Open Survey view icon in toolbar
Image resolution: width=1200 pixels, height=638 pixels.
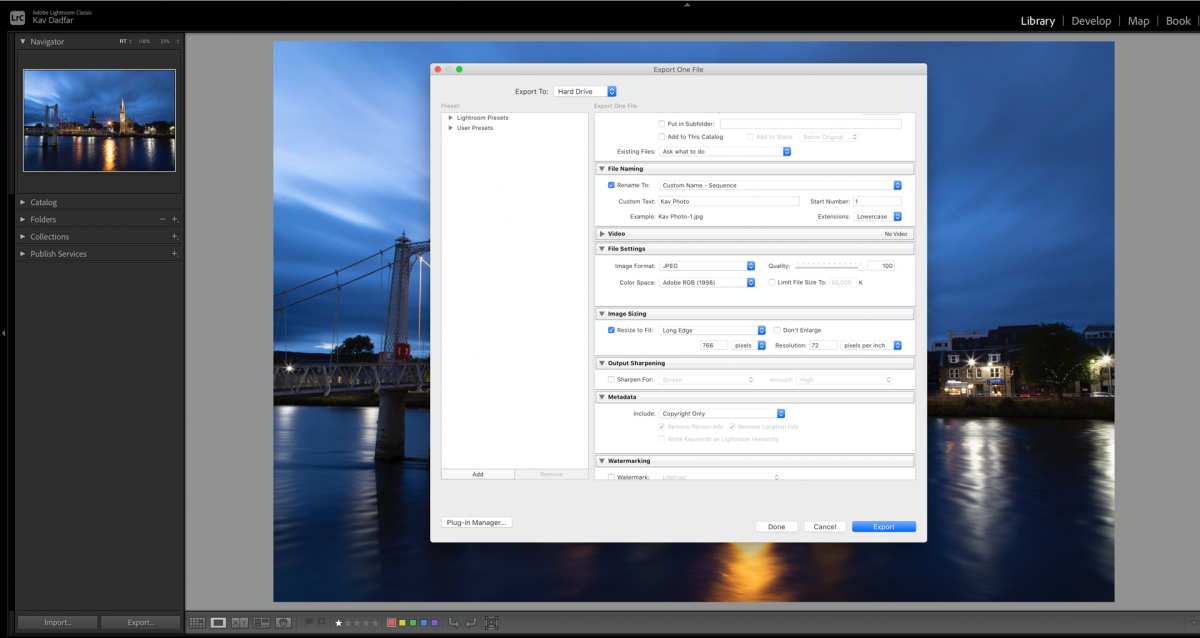click(x=262, y=622)
